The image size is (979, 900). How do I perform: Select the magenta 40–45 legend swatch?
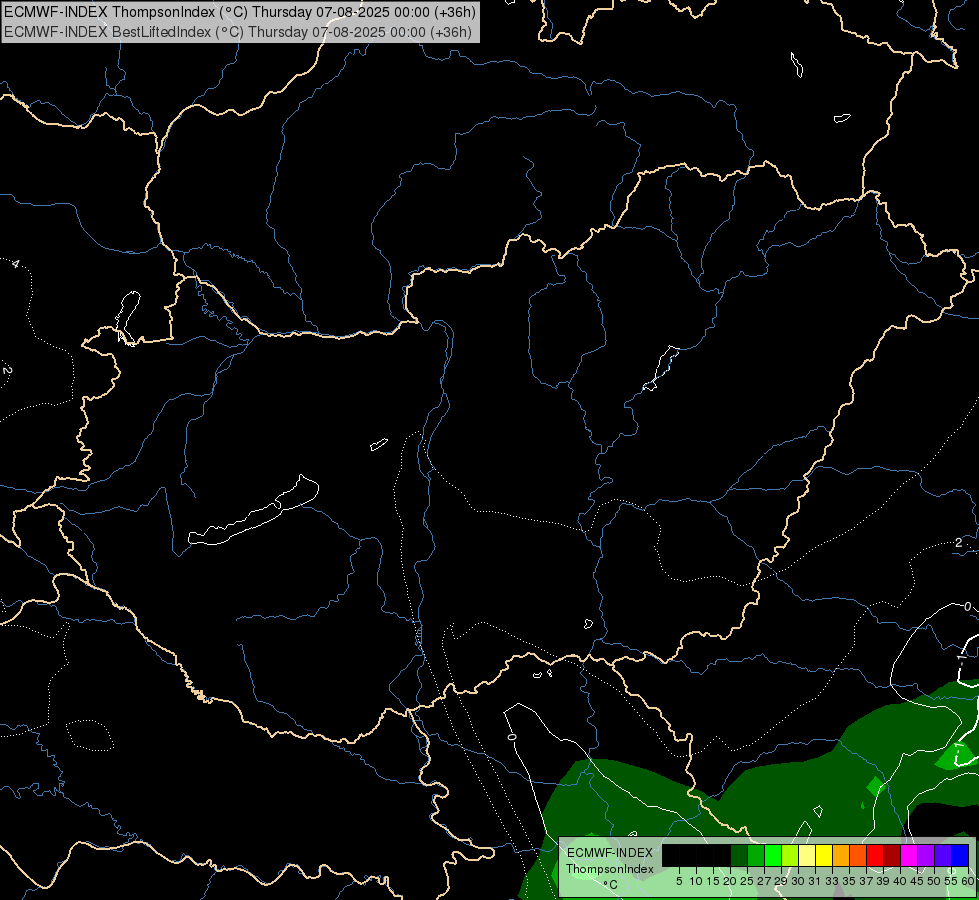coord(909,856)
